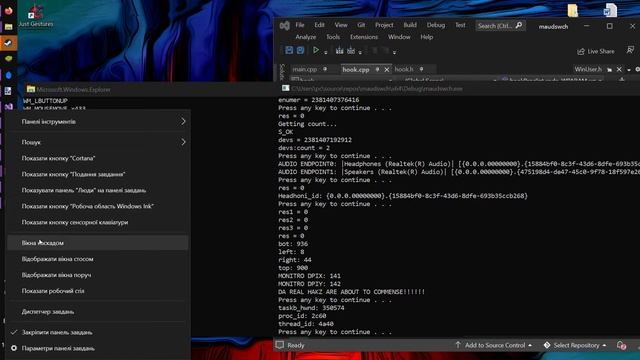Open the Select Repository dropdown
The image size is (640, 360).
click(x=575, y=345)
